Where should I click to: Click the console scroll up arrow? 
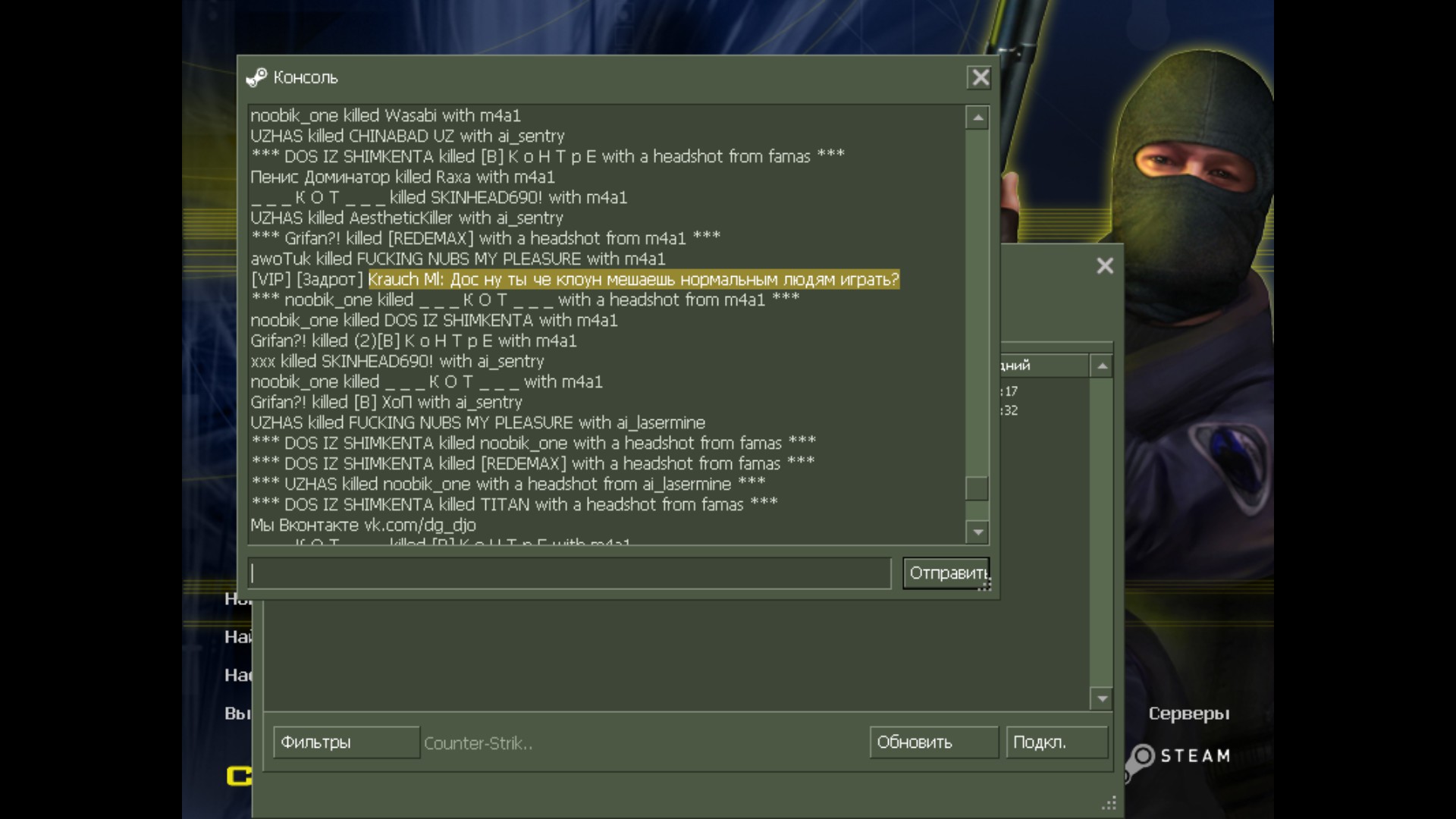[977, 118]
